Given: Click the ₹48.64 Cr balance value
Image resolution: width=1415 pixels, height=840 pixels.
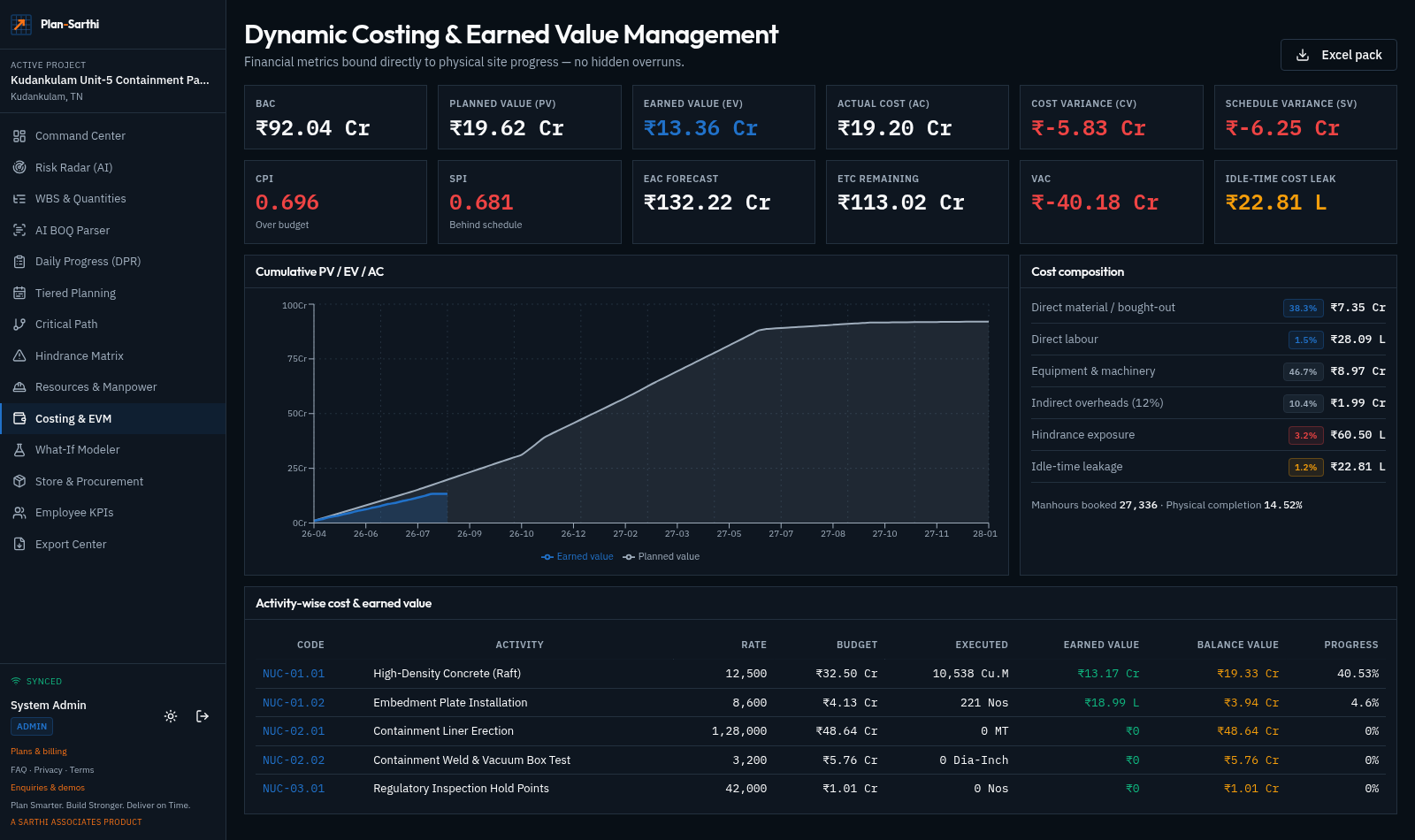Looking at the screenshot, I should (x=1248, y=731).
